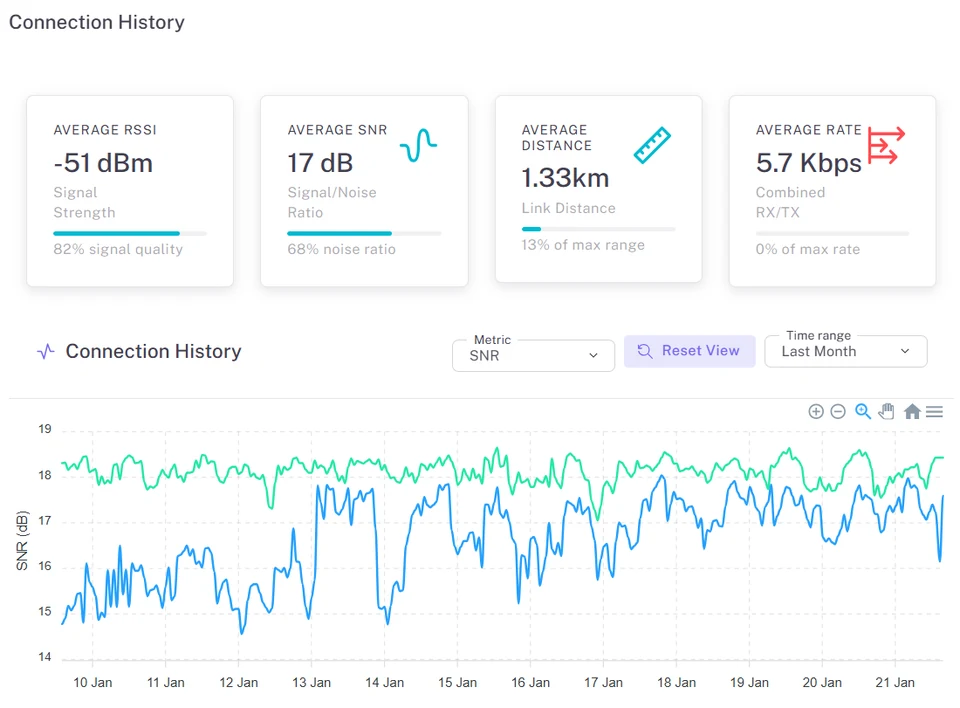Click the 5.7 Kbps value
The width and height of the screenshot is (960, 708).
(x=809, y=163)
